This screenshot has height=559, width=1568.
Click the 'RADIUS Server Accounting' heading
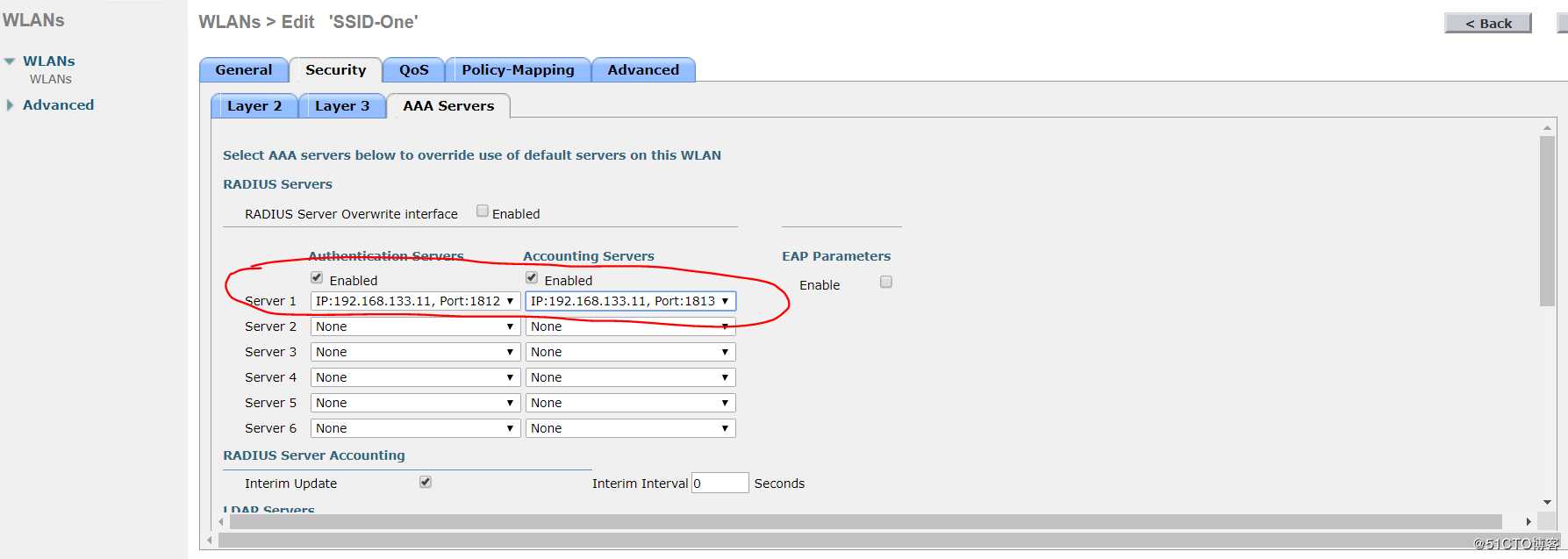tap(314, 455)
